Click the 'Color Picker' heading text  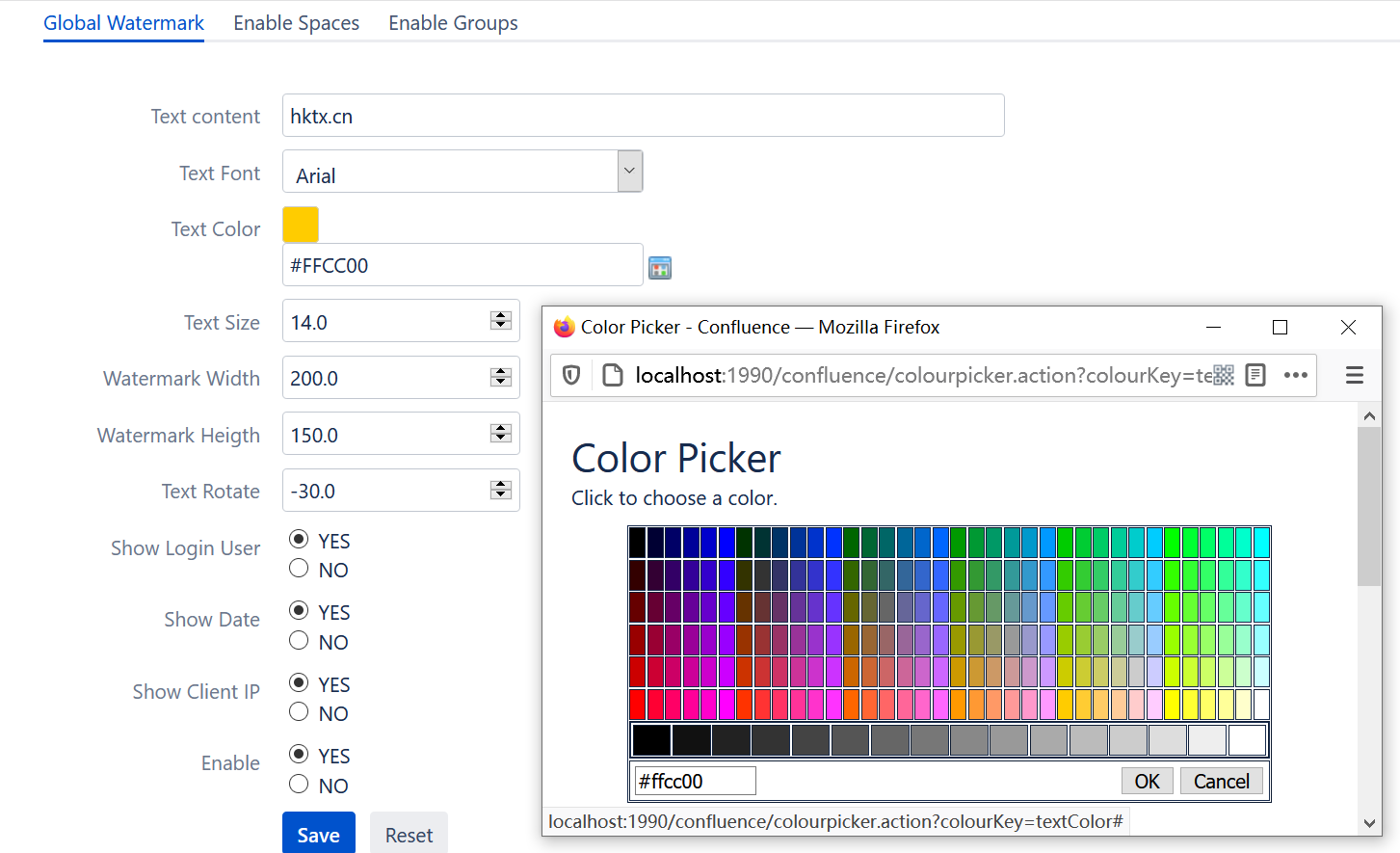676,458
